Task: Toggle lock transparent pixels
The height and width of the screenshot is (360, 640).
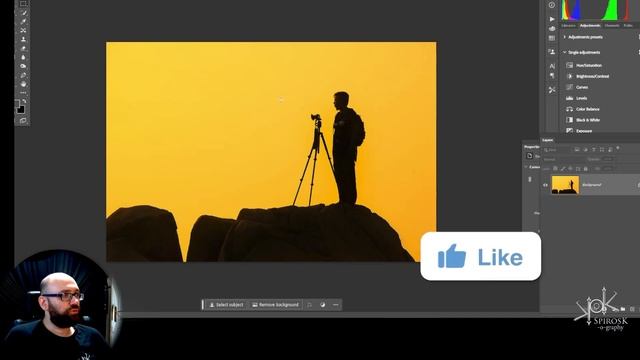Action: (555, 169)
